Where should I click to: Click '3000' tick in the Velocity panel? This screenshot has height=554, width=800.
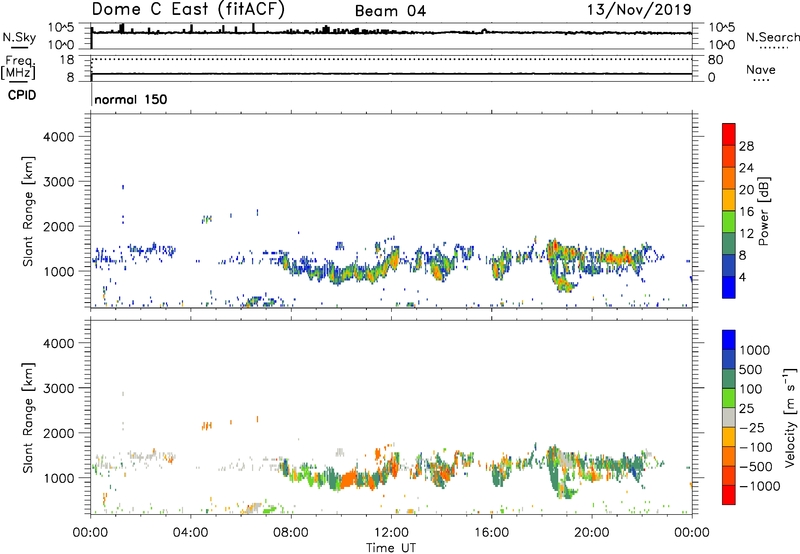[59, 388]
